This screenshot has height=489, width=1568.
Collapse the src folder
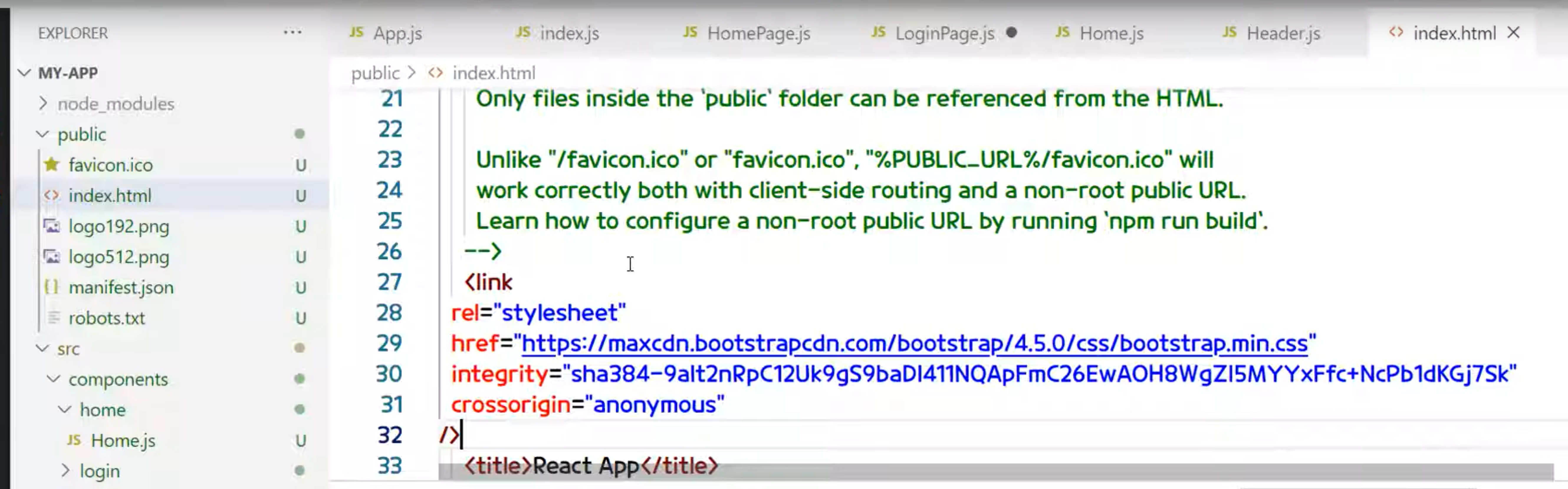43,348
